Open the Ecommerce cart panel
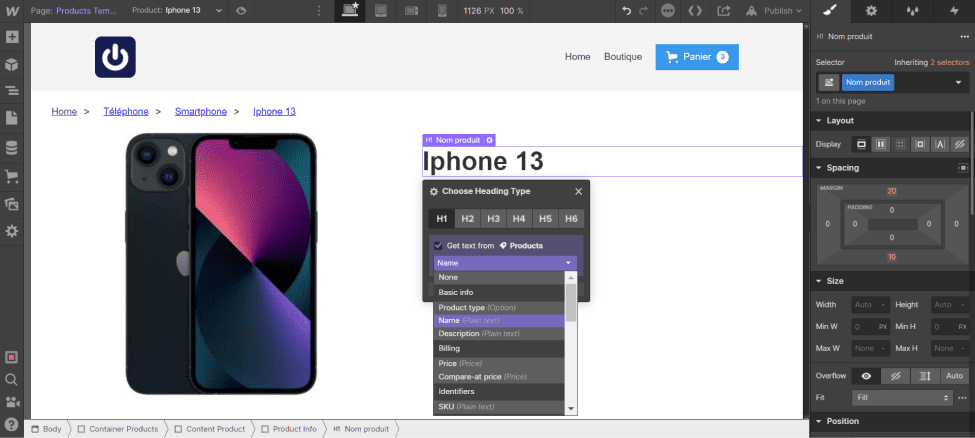Viewport: 975px width, 438px height. click(11, 176)
